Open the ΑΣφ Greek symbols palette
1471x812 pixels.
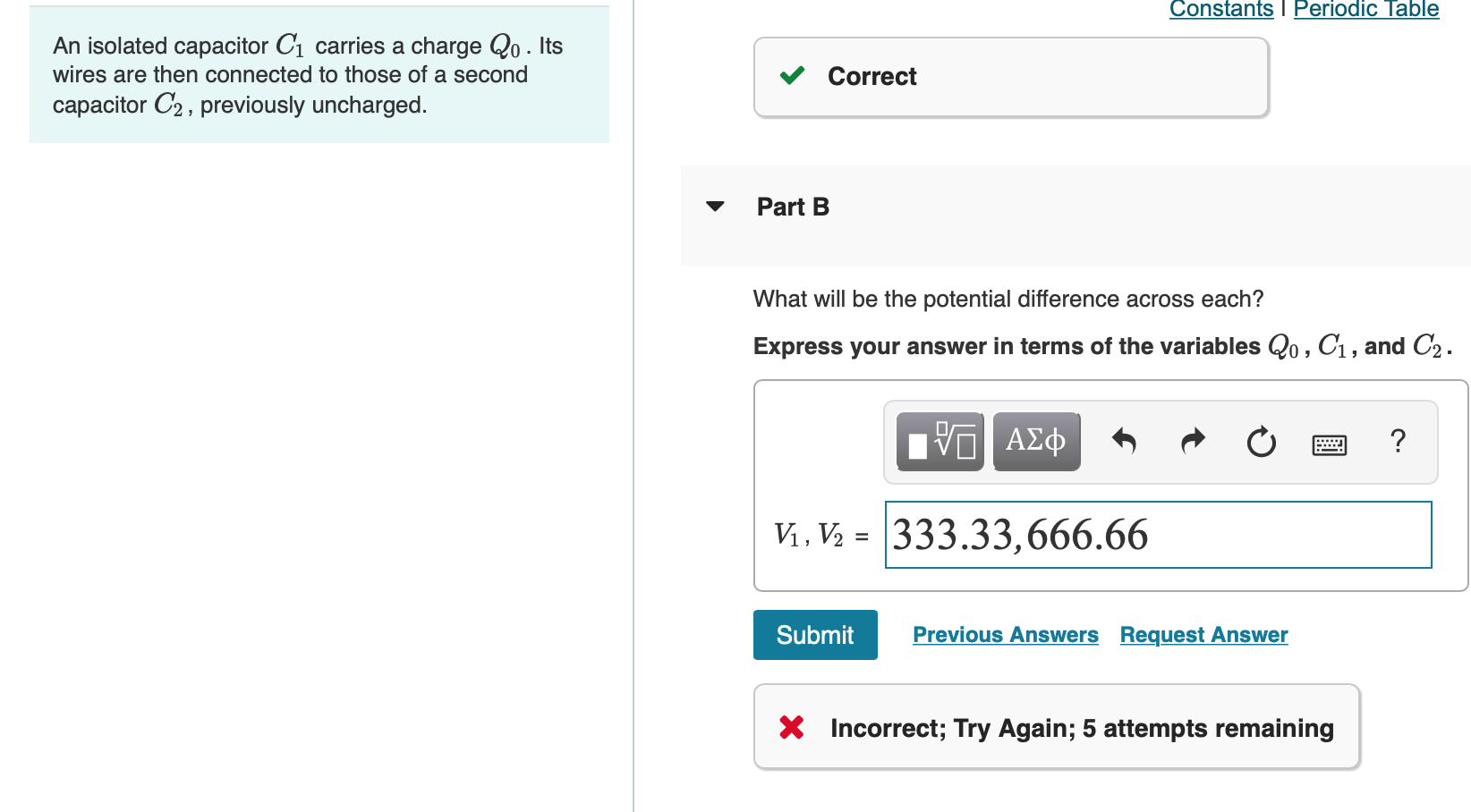click(x=1035, y=441)
